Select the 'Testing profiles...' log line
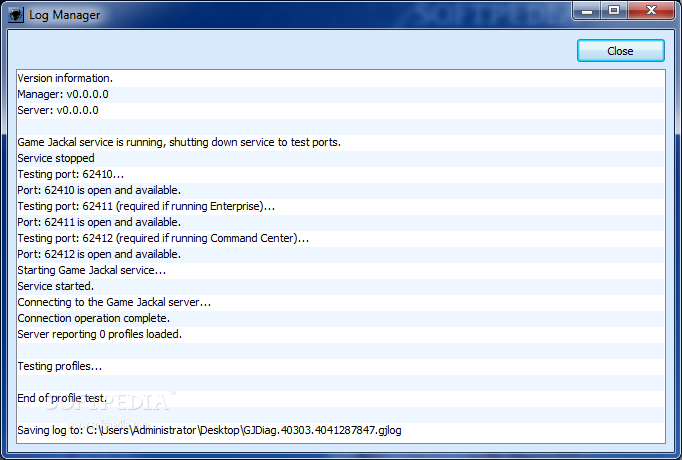This screenshot has width=682, height=460. click(341, 367)
